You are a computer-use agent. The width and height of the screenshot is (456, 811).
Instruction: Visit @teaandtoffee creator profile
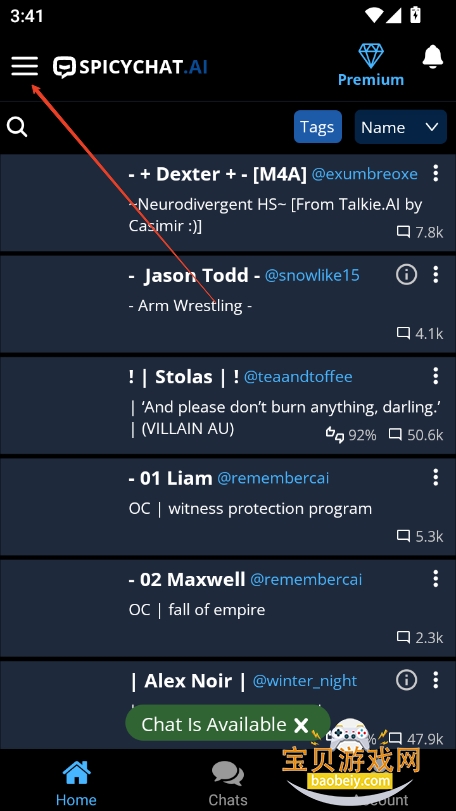298,377
